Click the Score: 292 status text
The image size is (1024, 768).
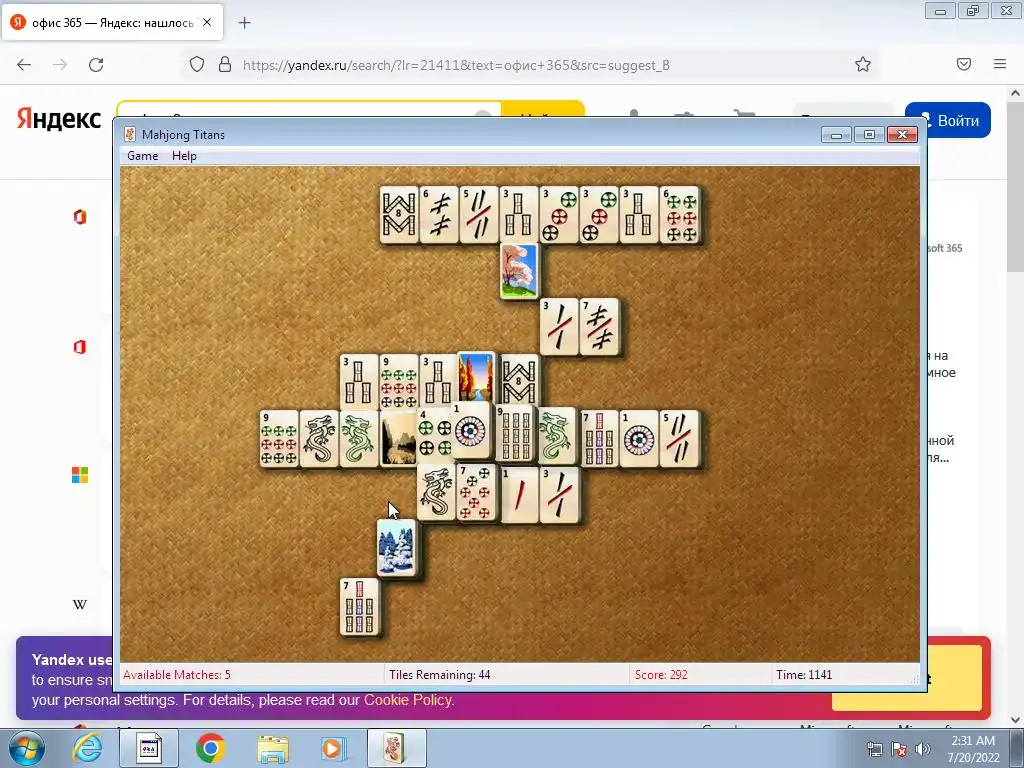[661, 675]
